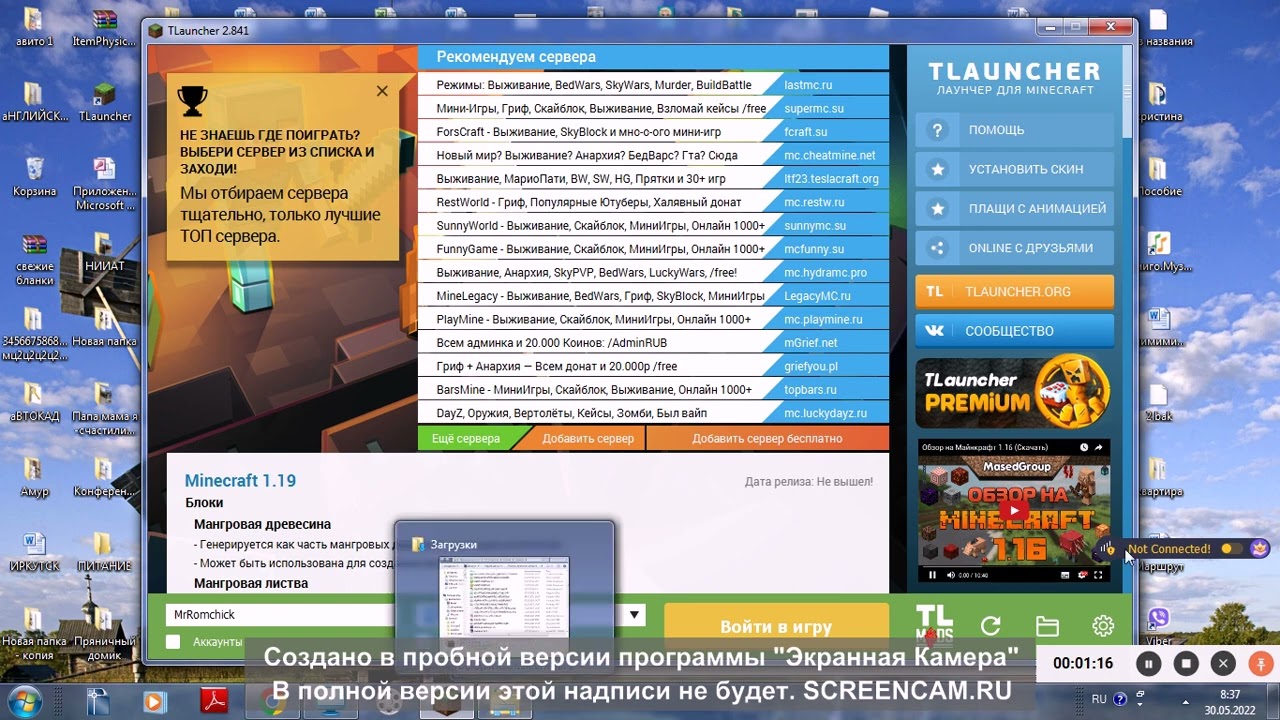Cancel recording with the X button
The image size is (1280, 720).
click(x=1223, y=663)
